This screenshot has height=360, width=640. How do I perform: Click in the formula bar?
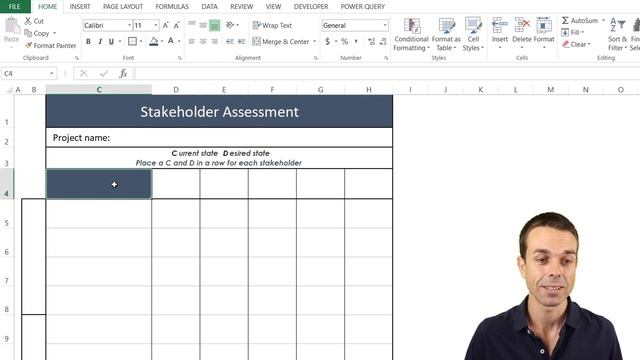[x=387, y=73]
